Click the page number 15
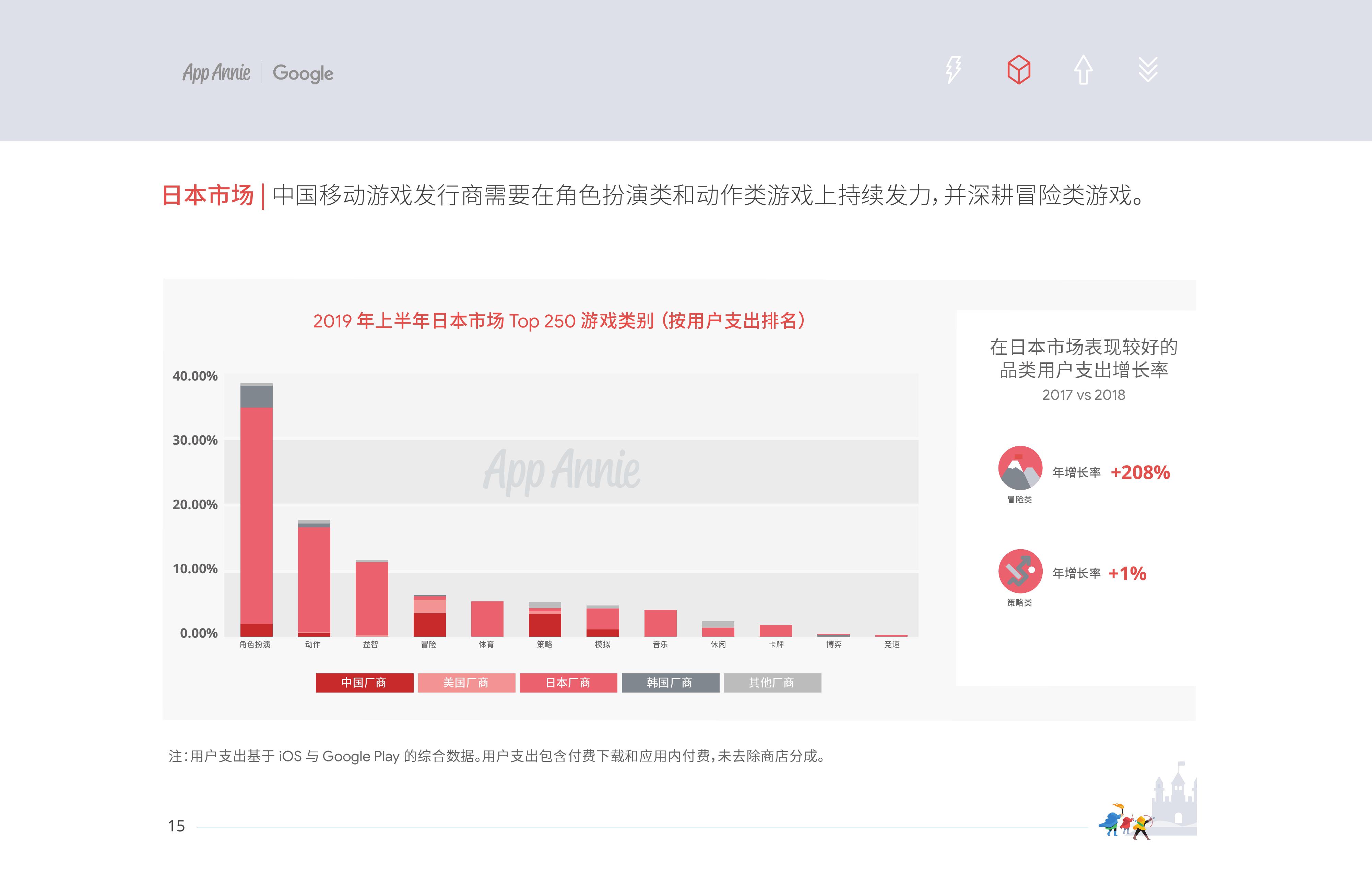 click(177, 826)
